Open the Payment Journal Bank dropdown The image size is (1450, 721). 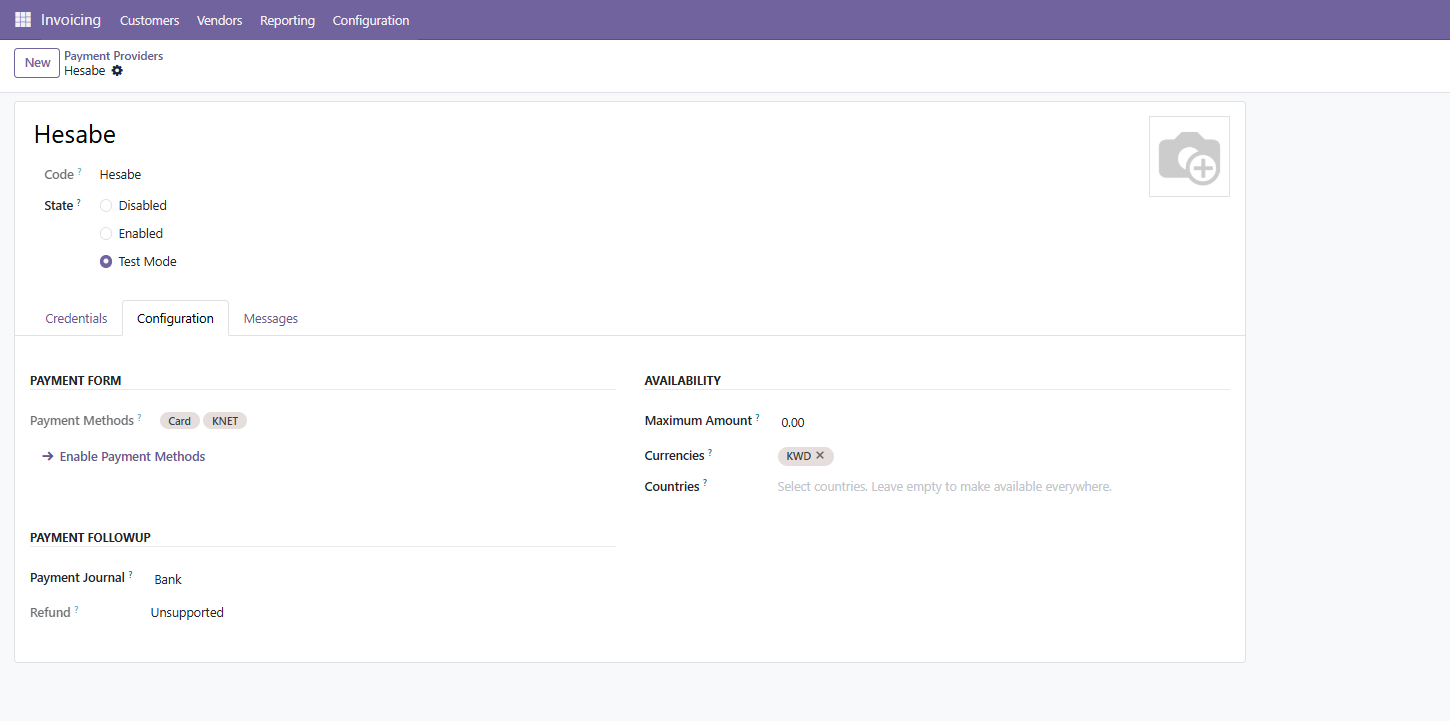[382, 580]
